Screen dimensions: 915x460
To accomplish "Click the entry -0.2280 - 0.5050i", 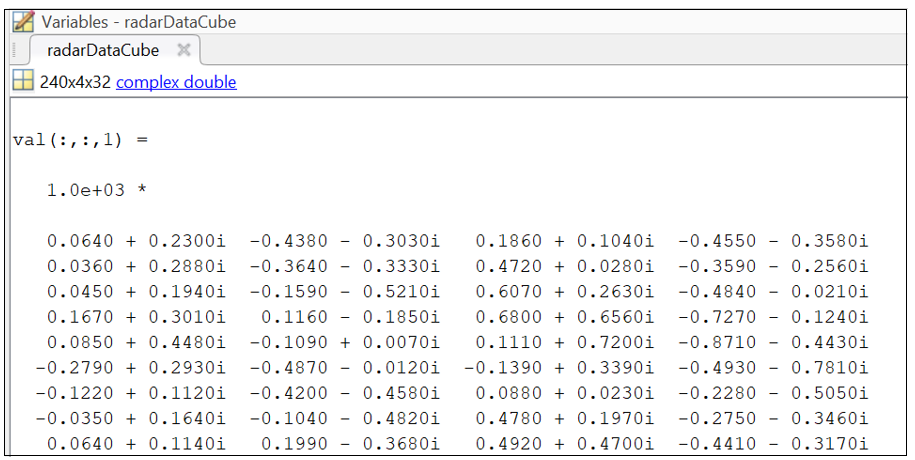I will pos(773,393).
